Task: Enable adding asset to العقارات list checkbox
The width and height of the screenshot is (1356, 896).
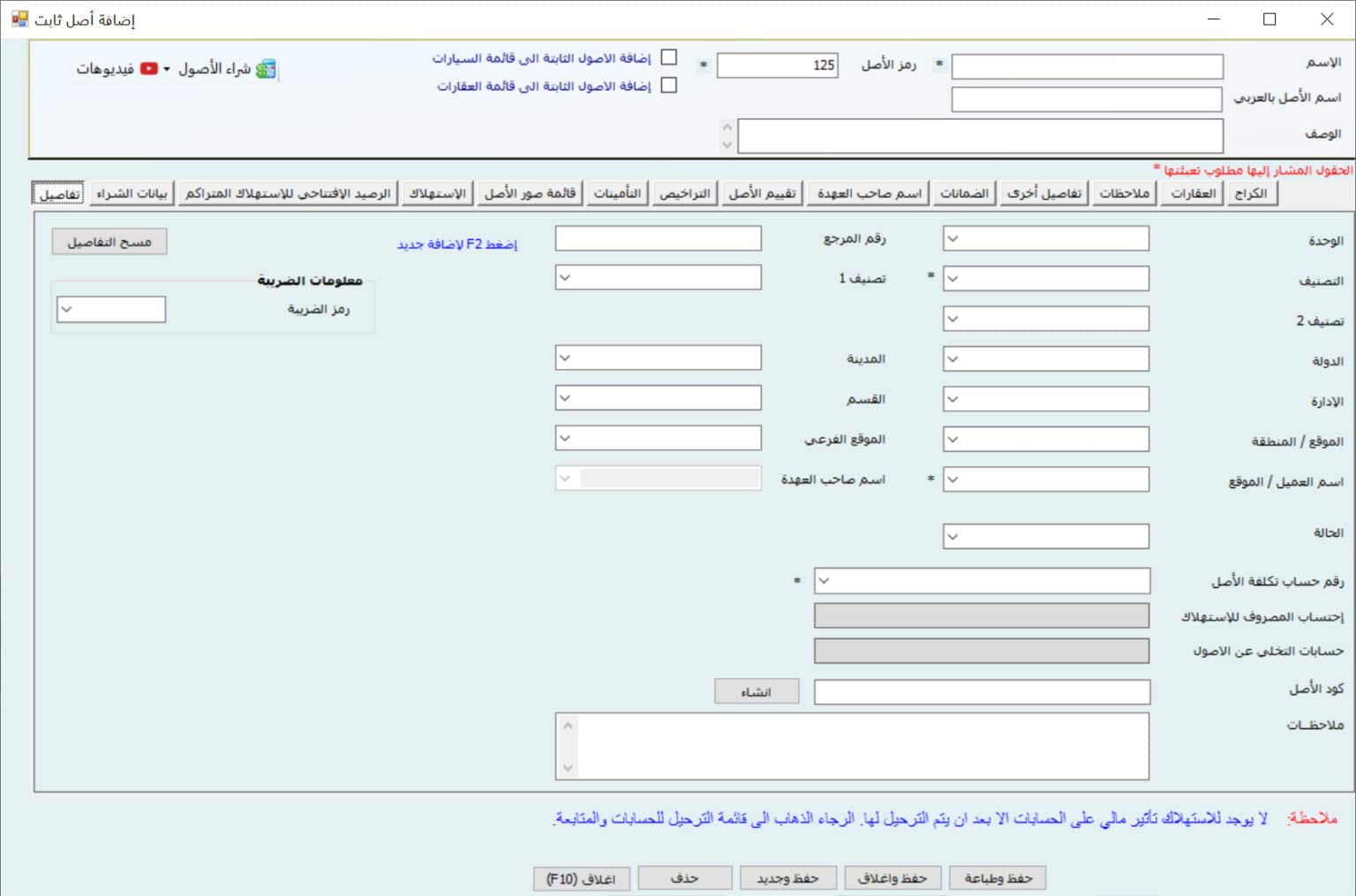Action: tap(669, 86)
